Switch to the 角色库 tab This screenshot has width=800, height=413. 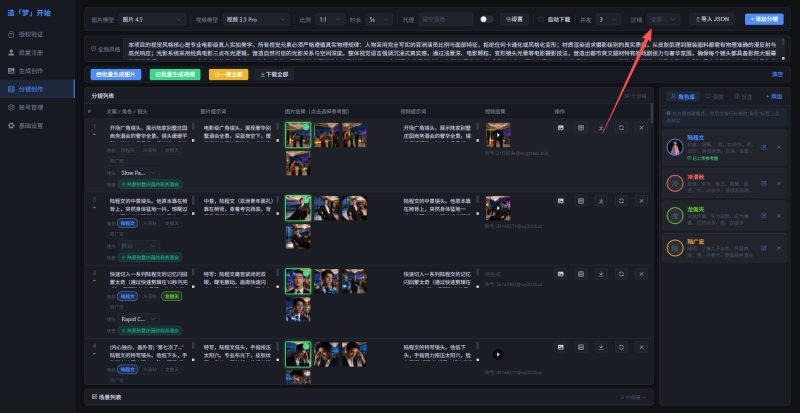pyautogui.click(x=683, y=96)
